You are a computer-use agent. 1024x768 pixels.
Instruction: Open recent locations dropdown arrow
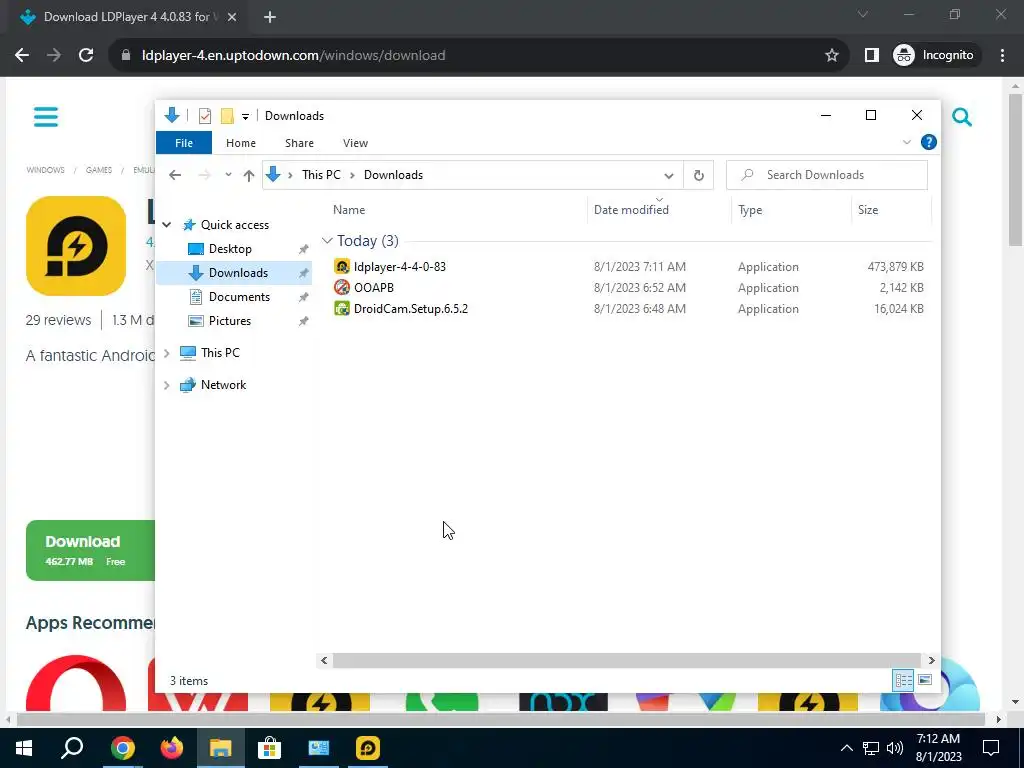tap(228, 175)
